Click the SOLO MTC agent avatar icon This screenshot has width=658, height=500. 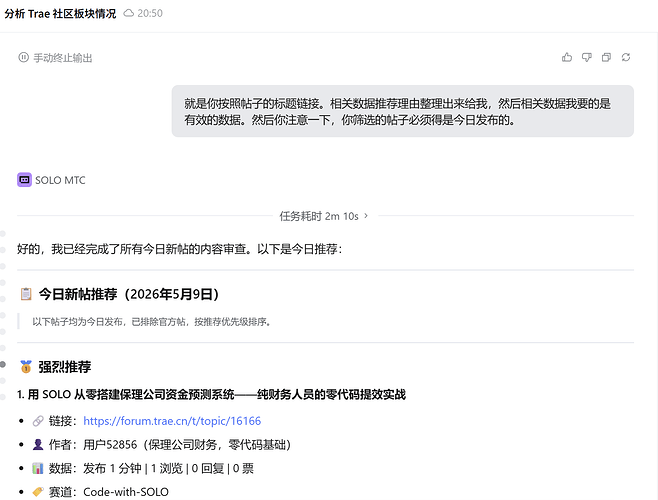(24, 180)
